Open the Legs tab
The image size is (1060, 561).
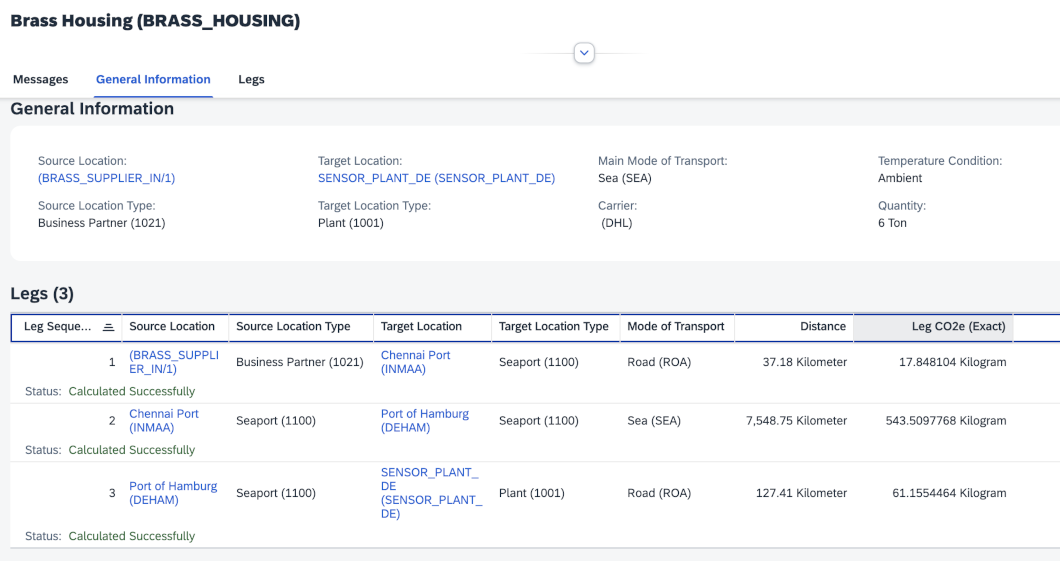tap(251, 80)
